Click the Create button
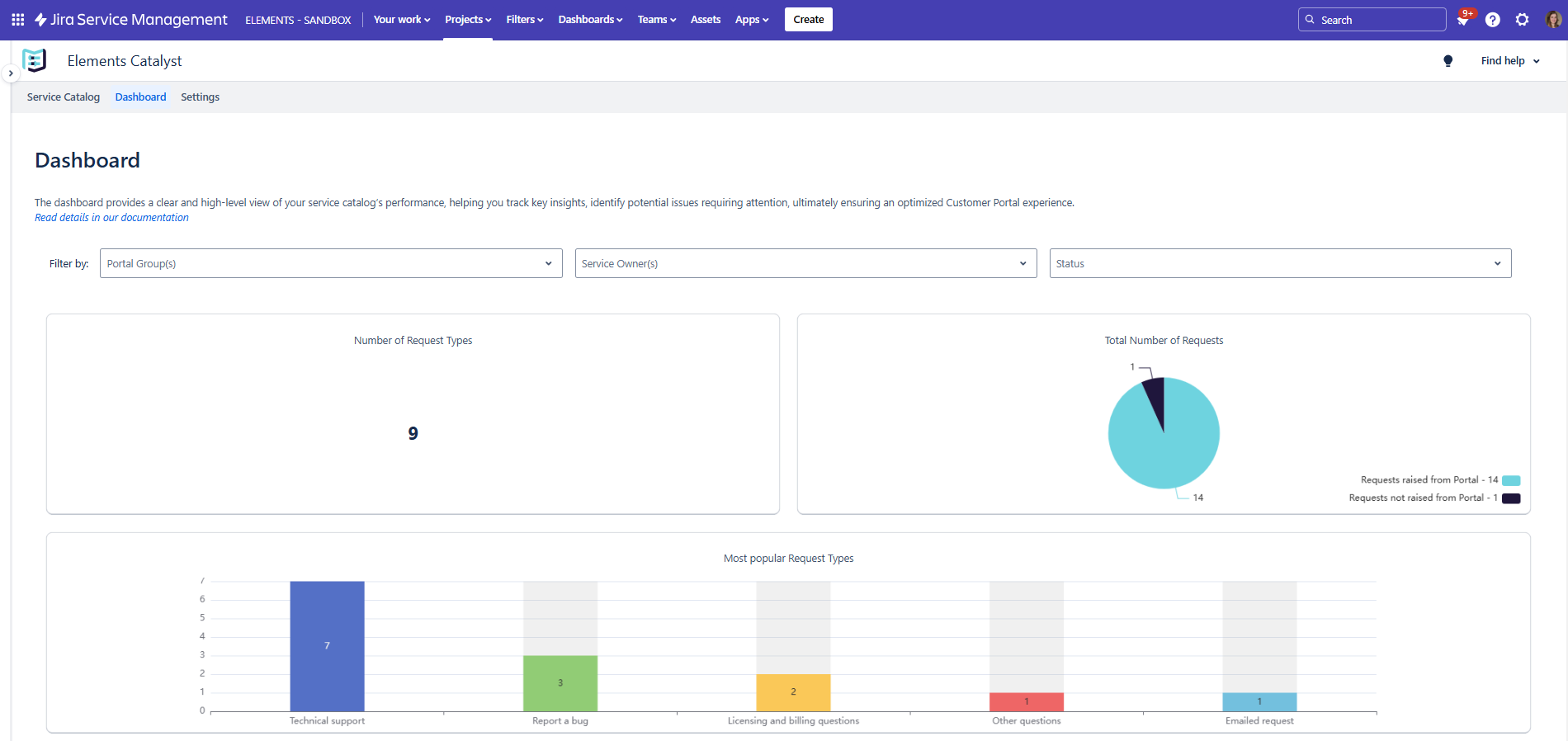1568x741 pixels. pos(808,20)
